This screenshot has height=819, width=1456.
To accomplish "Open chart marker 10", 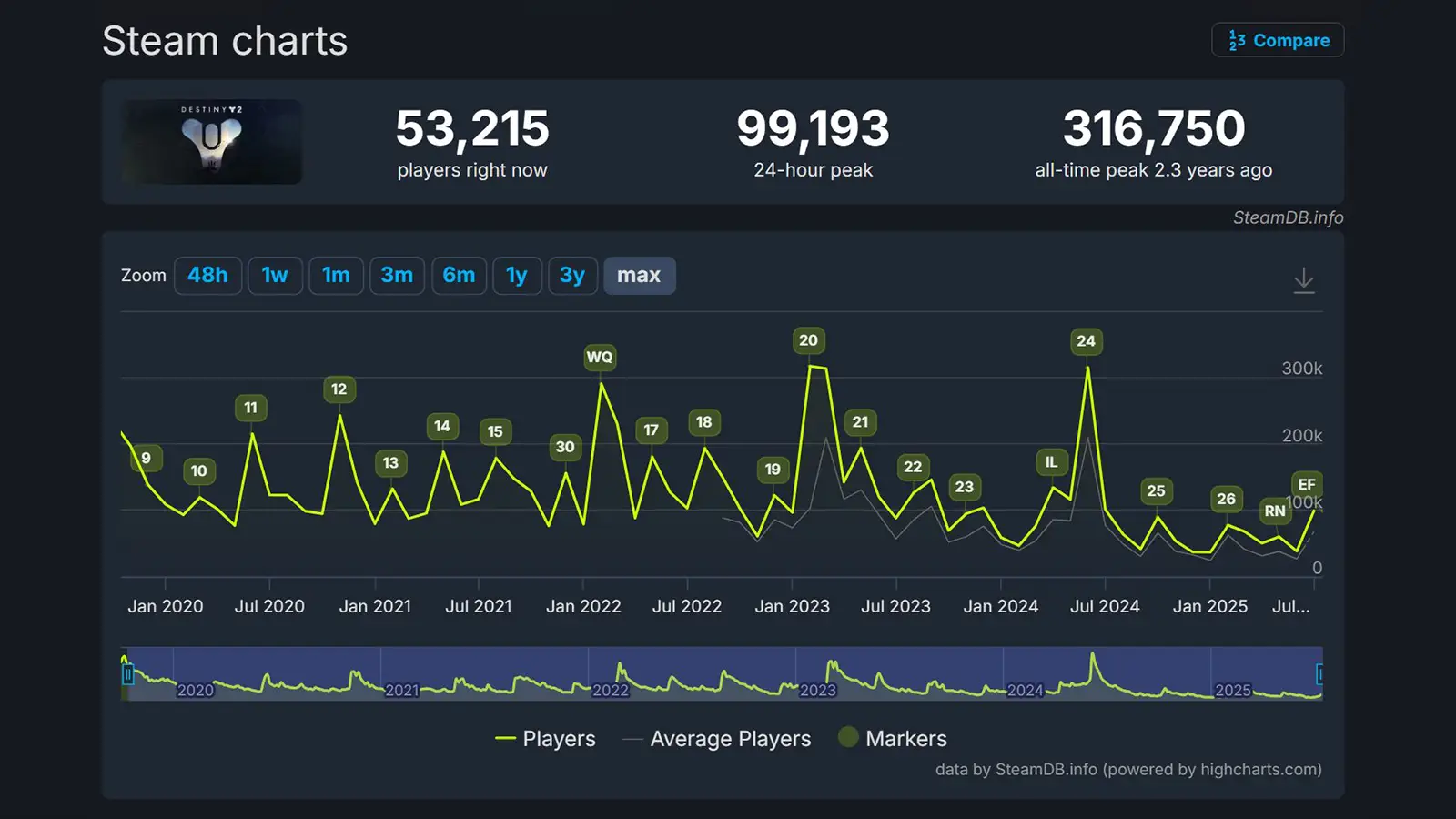I will point(199,470).
